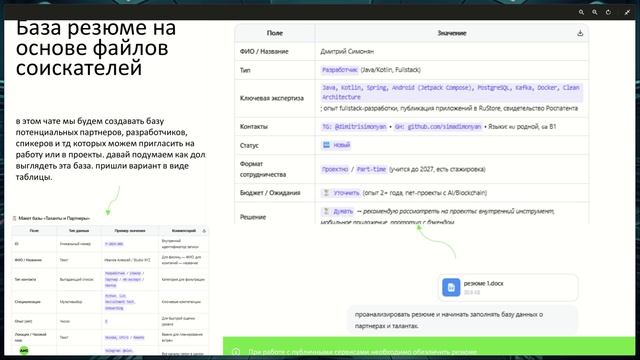
Task: Click the 'Поле' column header
Action: pyautogui.click(x=275, y=33)
